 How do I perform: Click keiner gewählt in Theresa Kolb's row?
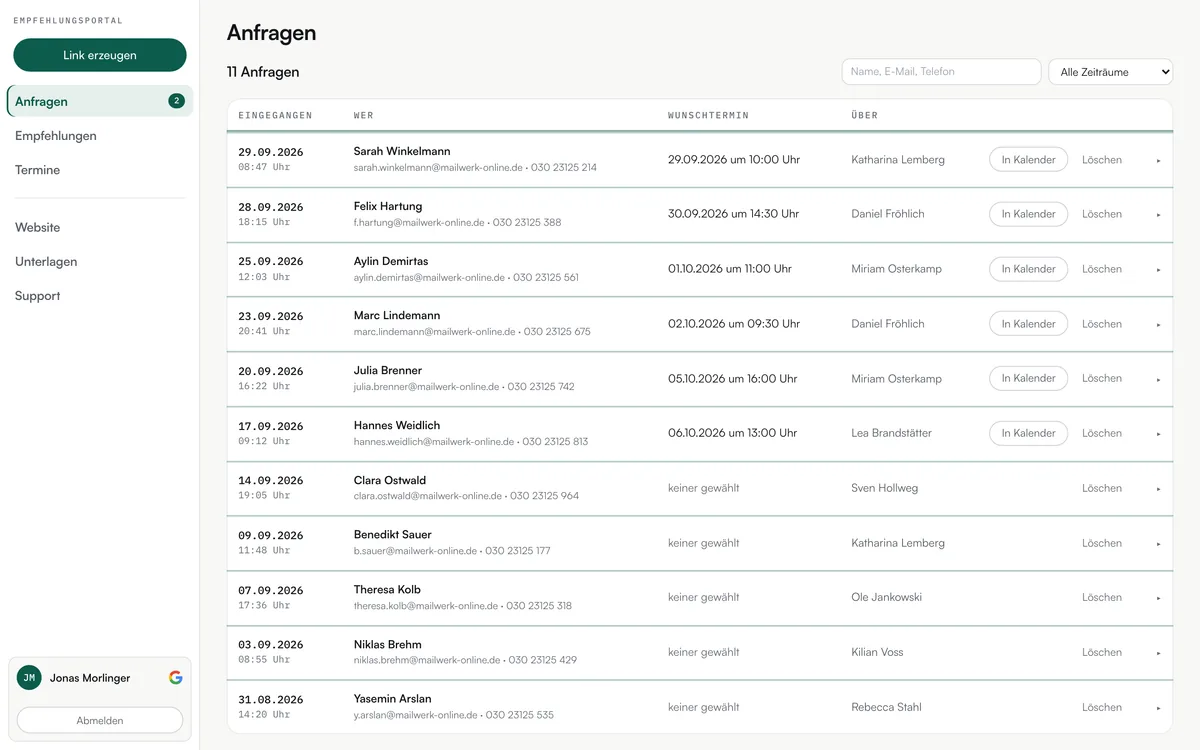coord(704,597)
